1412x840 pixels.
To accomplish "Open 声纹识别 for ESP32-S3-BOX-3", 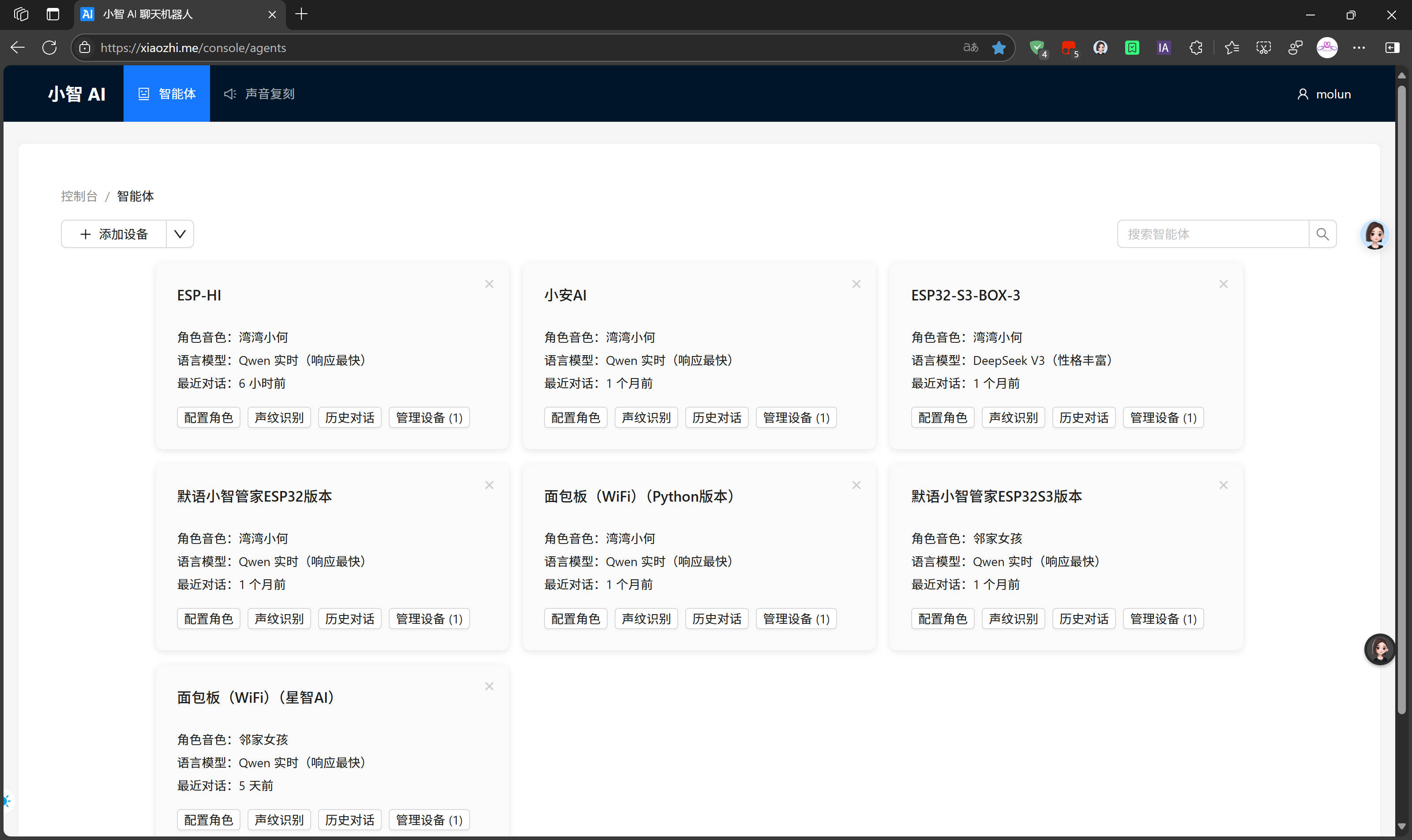I will (1014, 418).
